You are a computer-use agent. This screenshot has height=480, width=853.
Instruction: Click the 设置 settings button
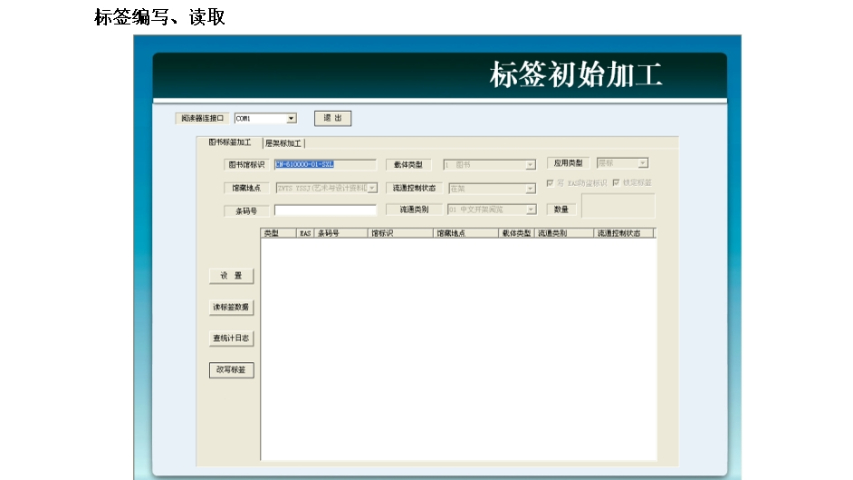point(231,276)
